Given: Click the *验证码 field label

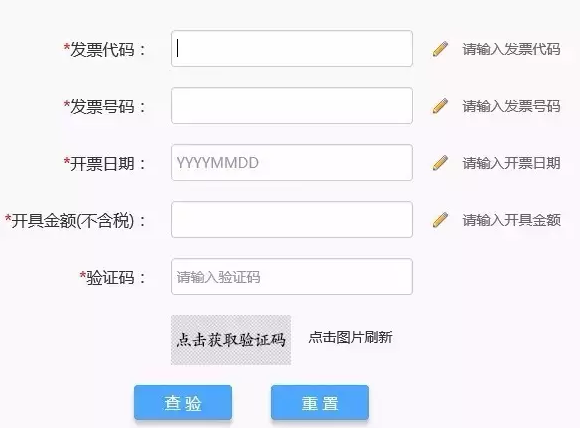Looking at the screenshot, I should (113, 277).
